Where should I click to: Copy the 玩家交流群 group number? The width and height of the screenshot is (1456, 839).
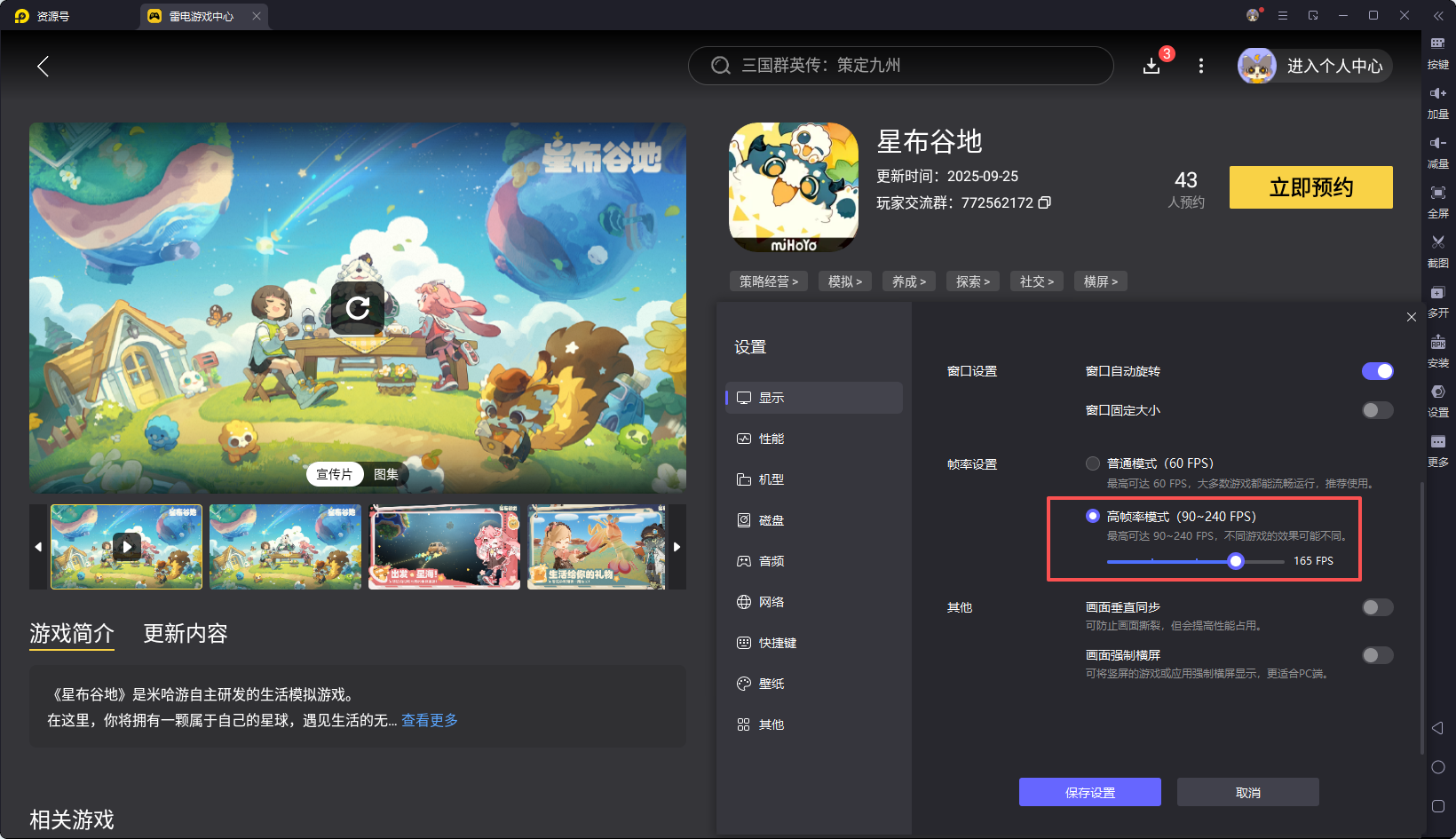point(1045,202)
